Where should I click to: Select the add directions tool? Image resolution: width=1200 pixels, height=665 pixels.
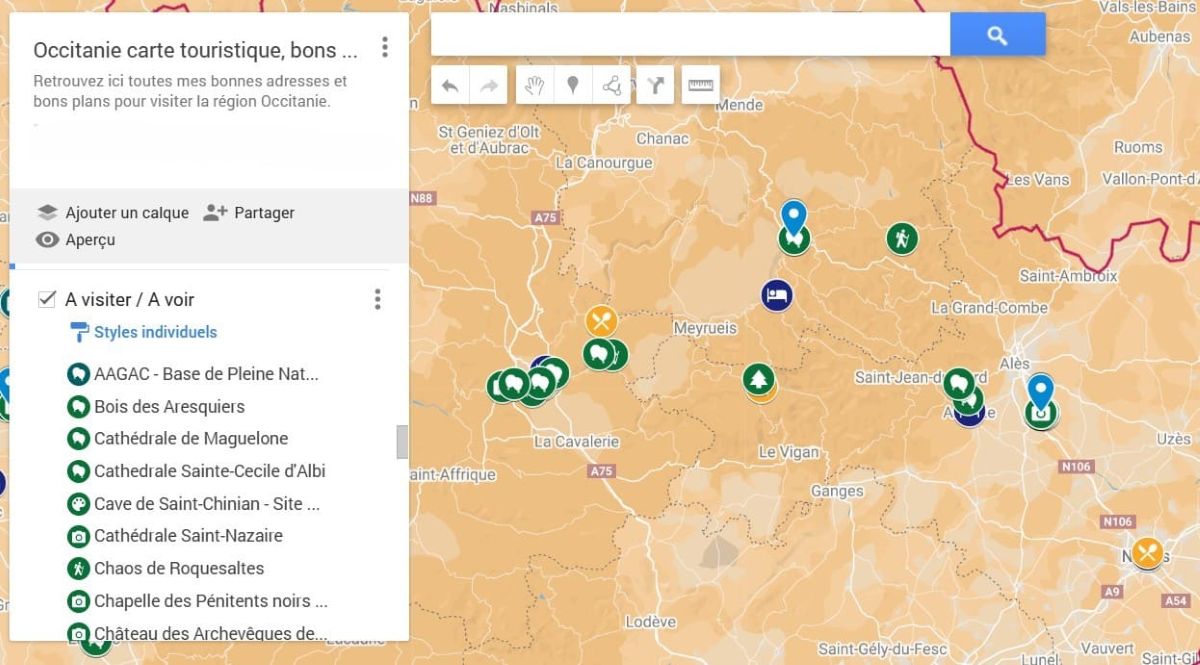[655, 86]
